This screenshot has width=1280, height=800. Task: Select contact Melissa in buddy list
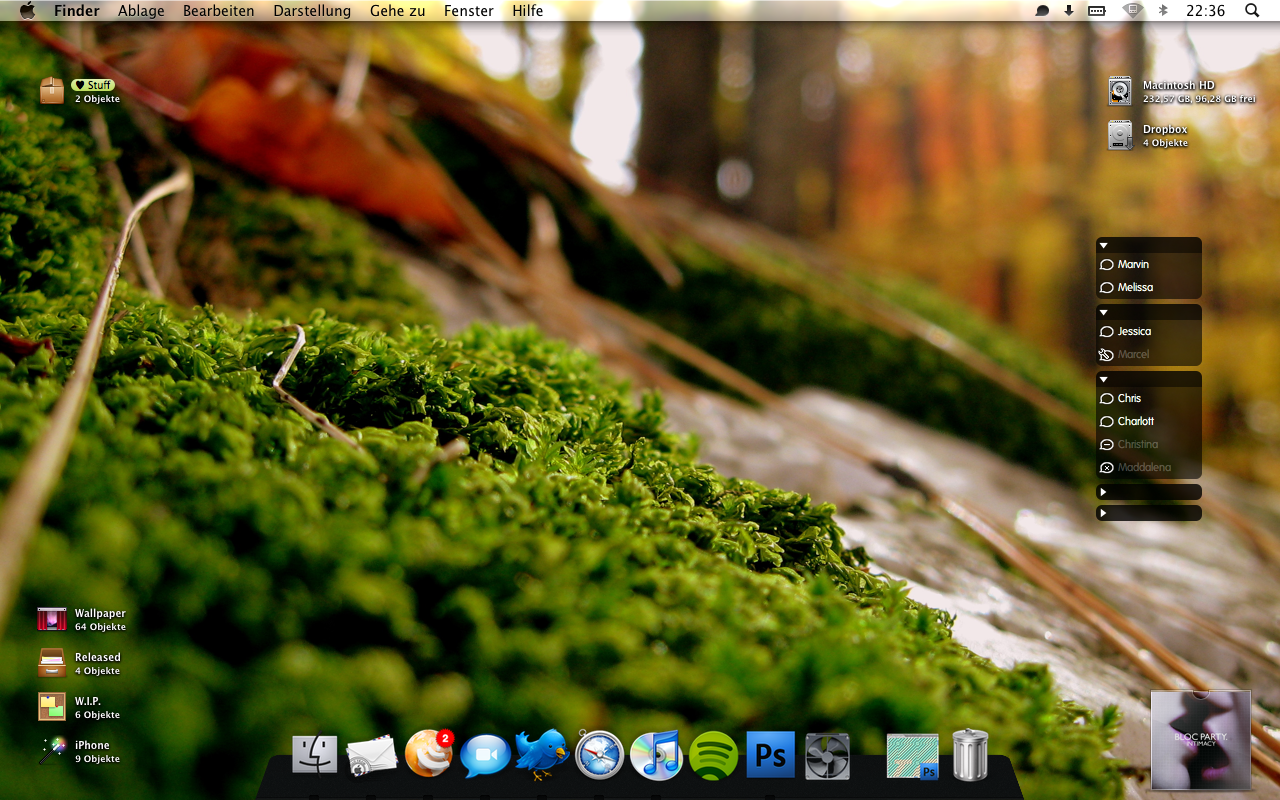tap(1148, 288)
